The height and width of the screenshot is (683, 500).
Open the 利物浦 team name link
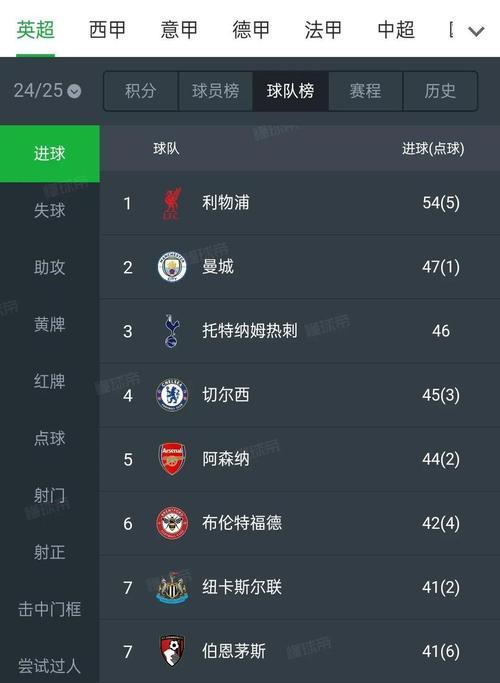(226, 203)
